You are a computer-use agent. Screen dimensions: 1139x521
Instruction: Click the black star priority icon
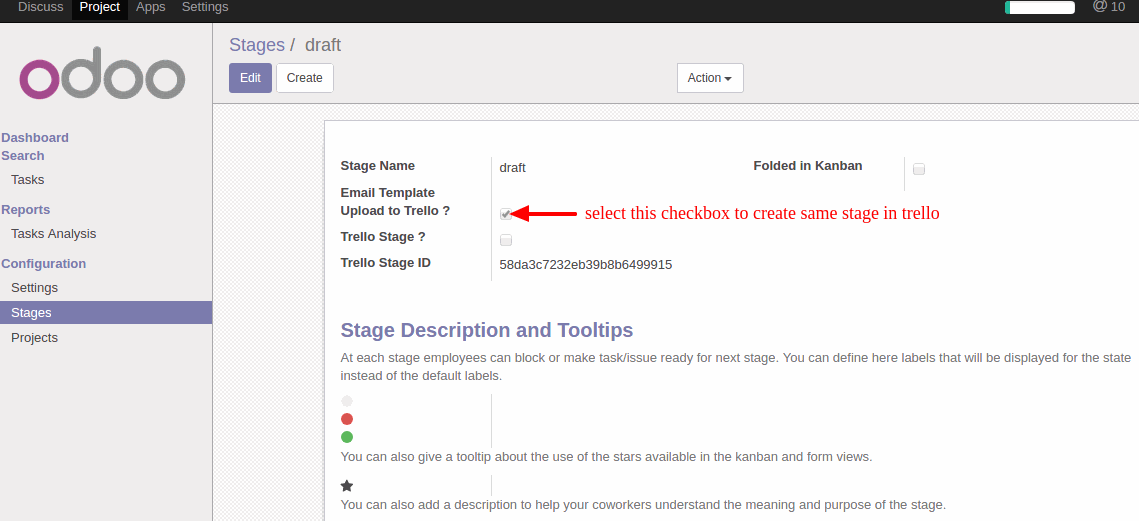[x=347, y=485]
